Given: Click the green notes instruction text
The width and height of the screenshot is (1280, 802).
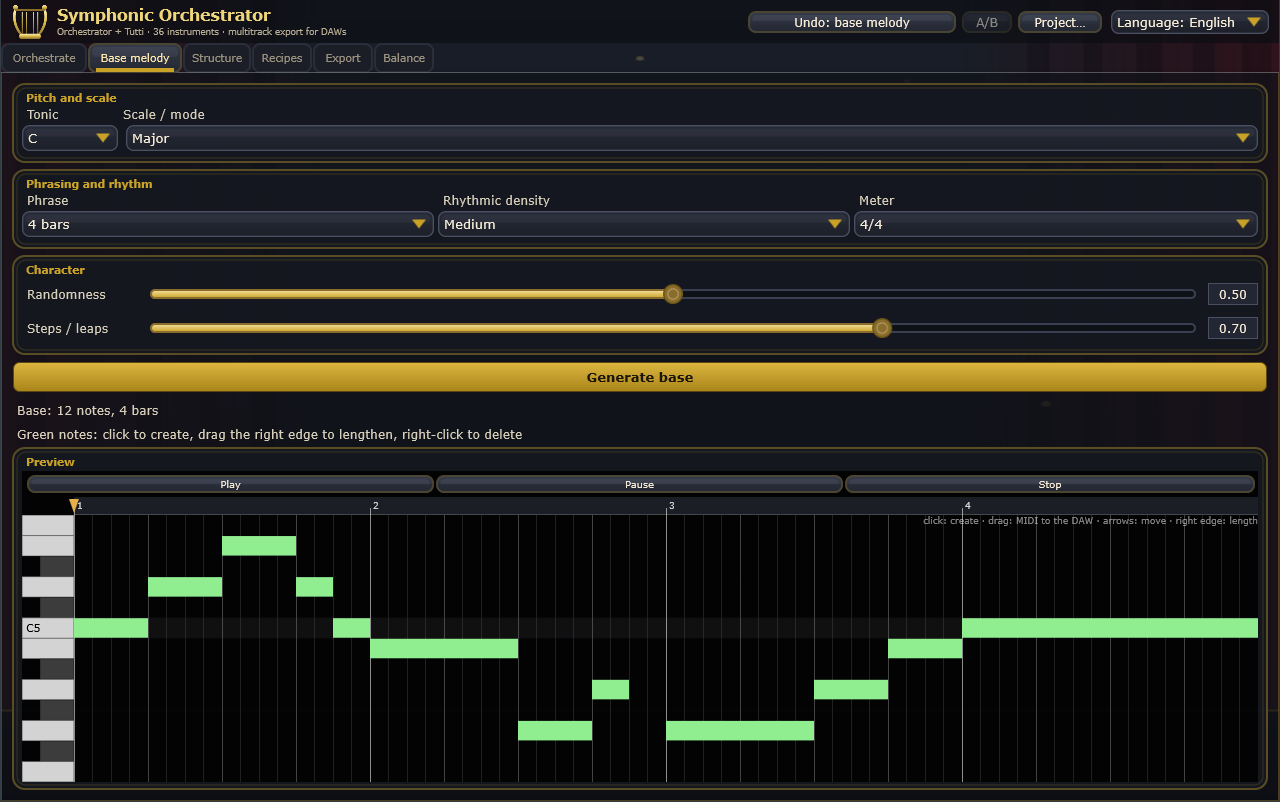Looking at the screenshot, I should point(270,435).
